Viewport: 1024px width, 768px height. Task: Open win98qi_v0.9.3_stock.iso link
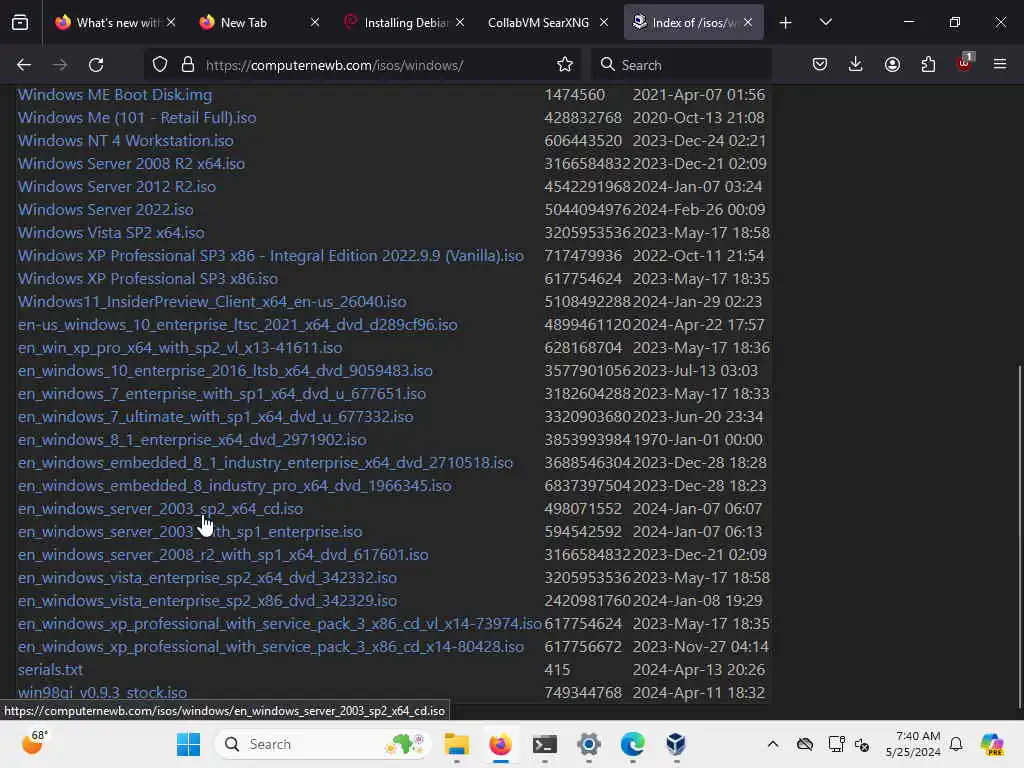pos(103,692)
